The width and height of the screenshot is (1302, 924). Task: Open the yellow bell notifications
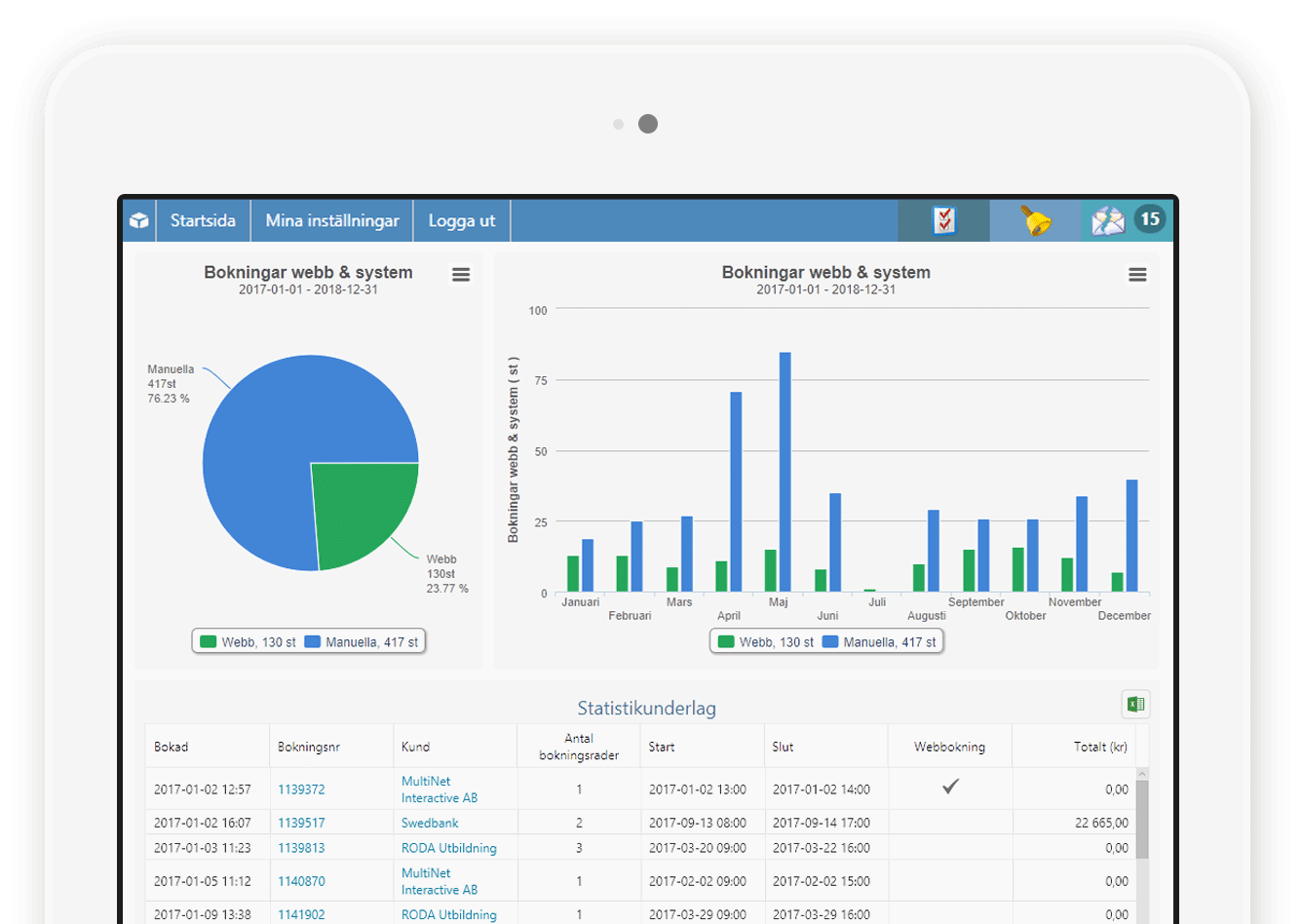click(x=1036, y=220)
